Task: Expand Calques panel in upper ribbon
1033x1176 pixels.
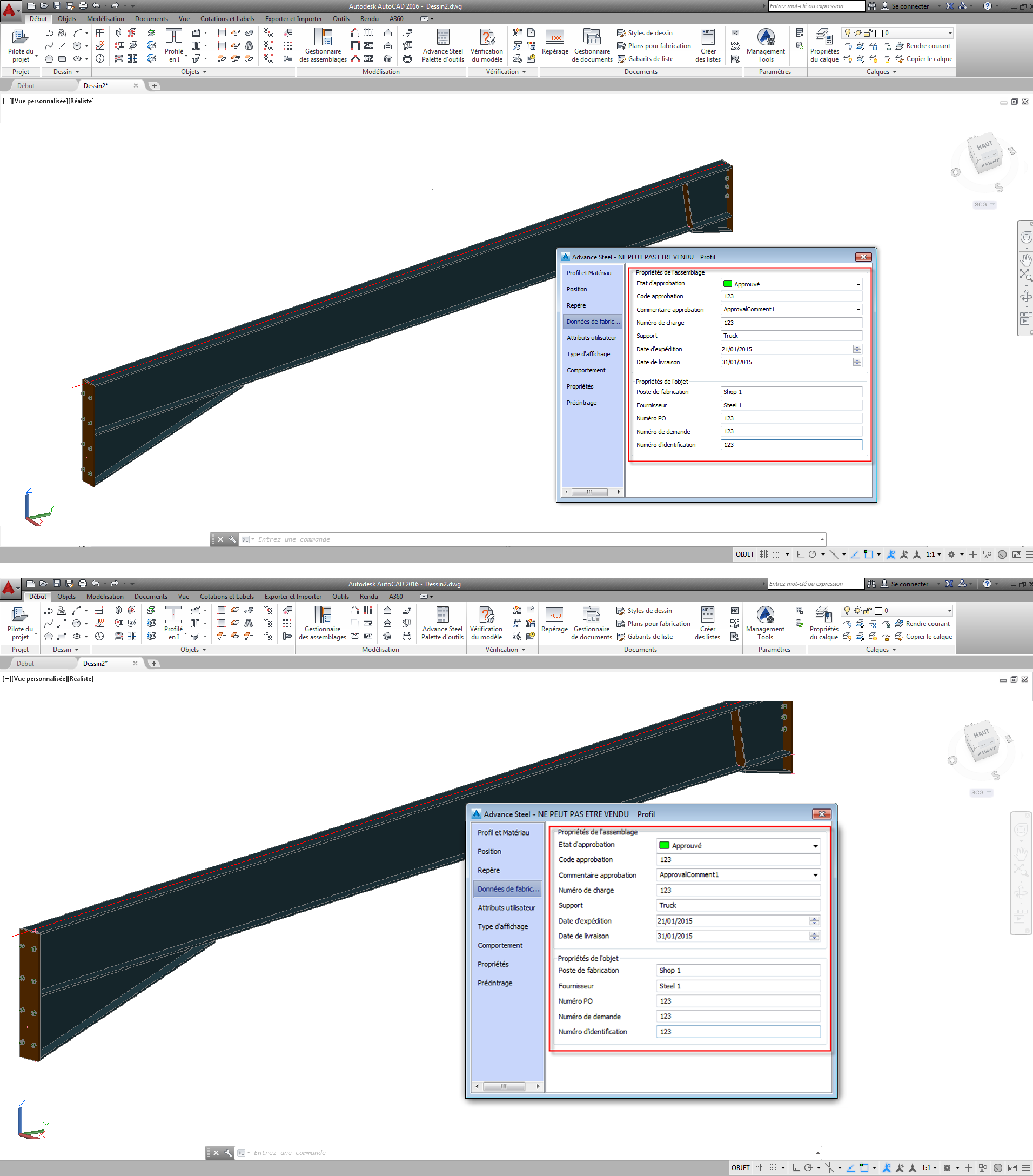Action: pyautogui.click(x=882, y=72)
